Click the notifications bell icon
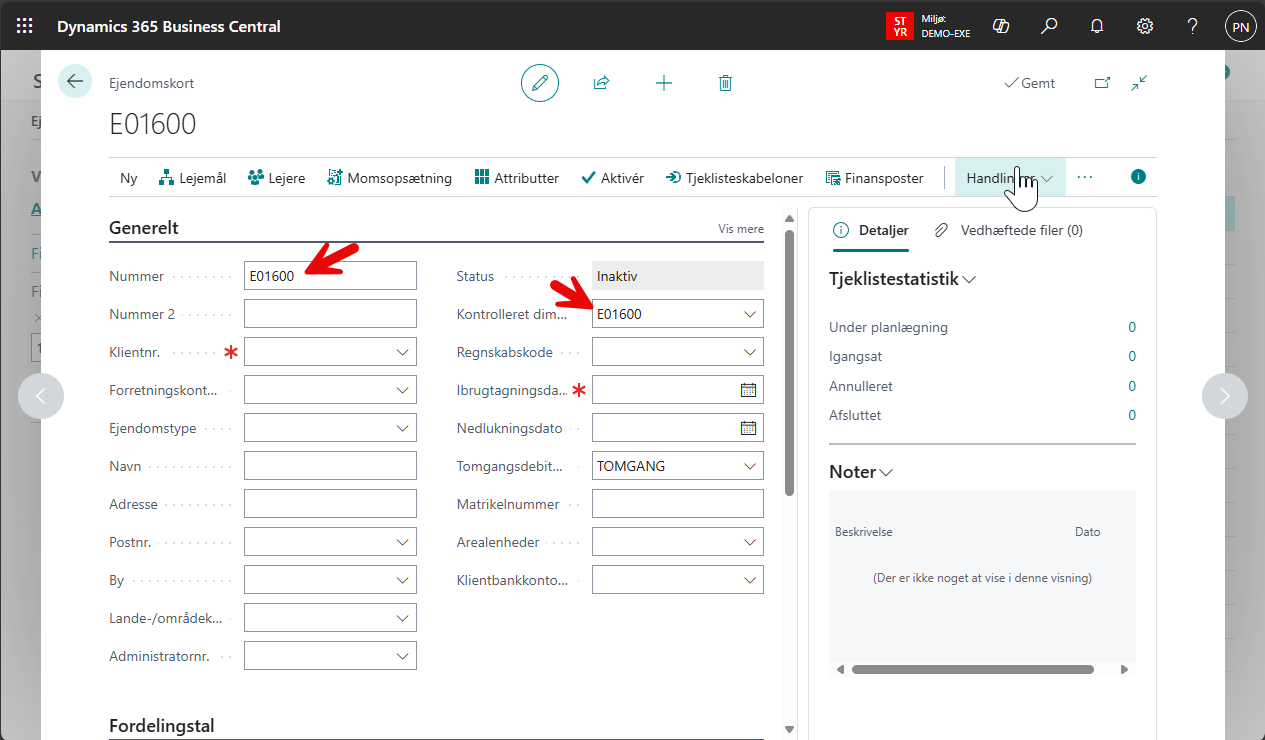The image size is (1265, 740). [1097, 26]
